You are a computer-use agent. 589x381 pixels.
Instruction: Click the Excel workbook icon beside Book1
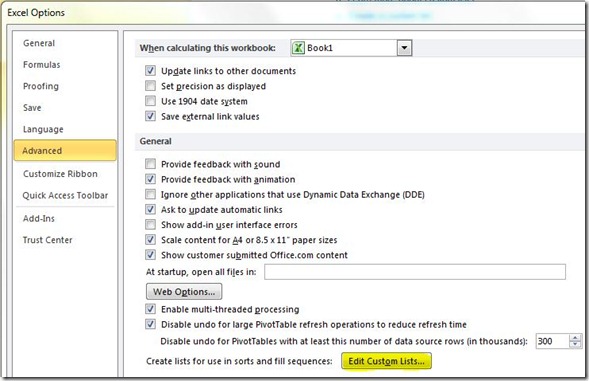pos(298,48)
